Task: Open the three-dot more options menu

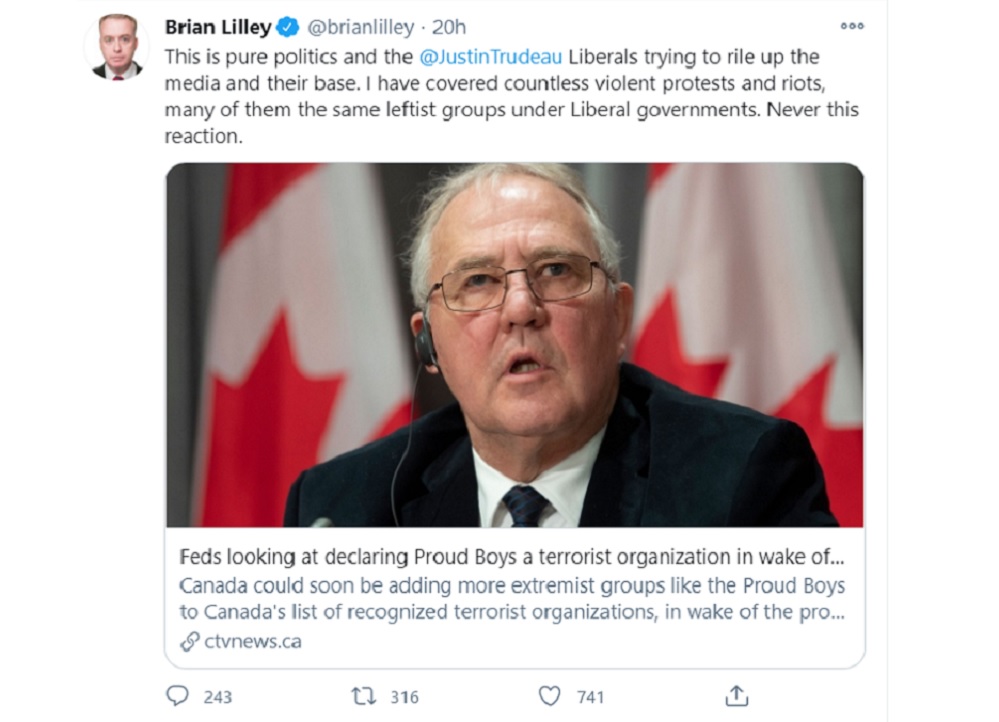Action: [x=852, y=26]
